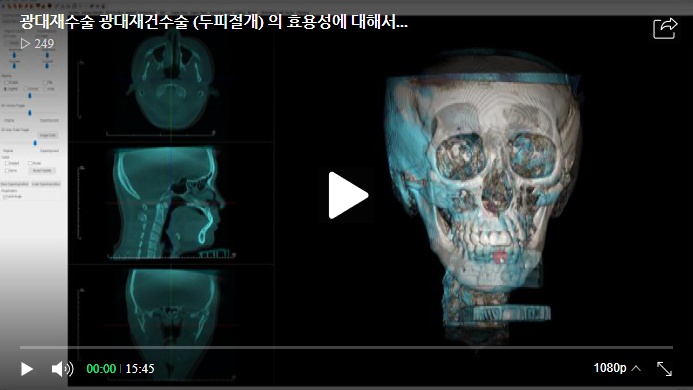Click the Model Update button in left panel
The height and width of the screenshot is (390, 693).
(42, 170)
